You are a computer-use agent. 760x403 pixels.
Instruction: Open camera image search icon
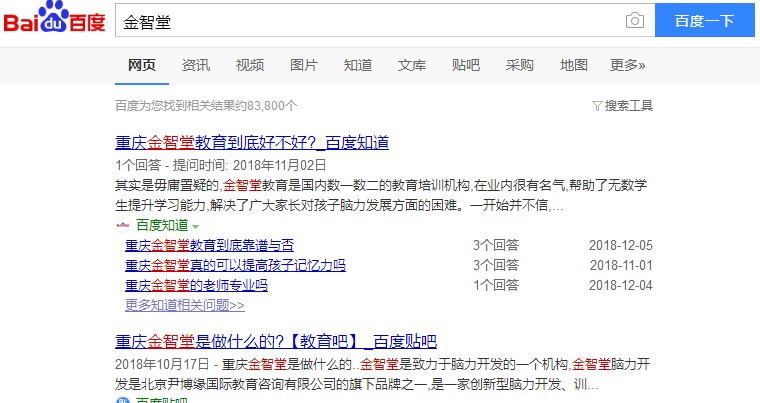(x=634, y=21)
